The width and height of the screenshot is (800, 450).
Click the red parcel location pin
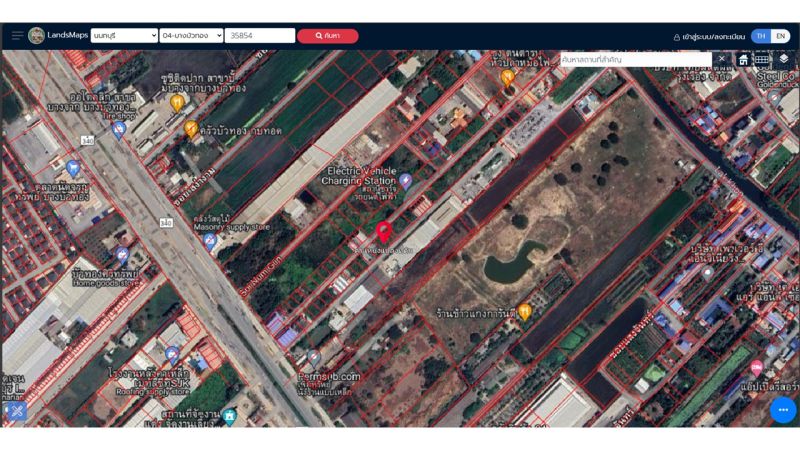(x=384, y=233)
